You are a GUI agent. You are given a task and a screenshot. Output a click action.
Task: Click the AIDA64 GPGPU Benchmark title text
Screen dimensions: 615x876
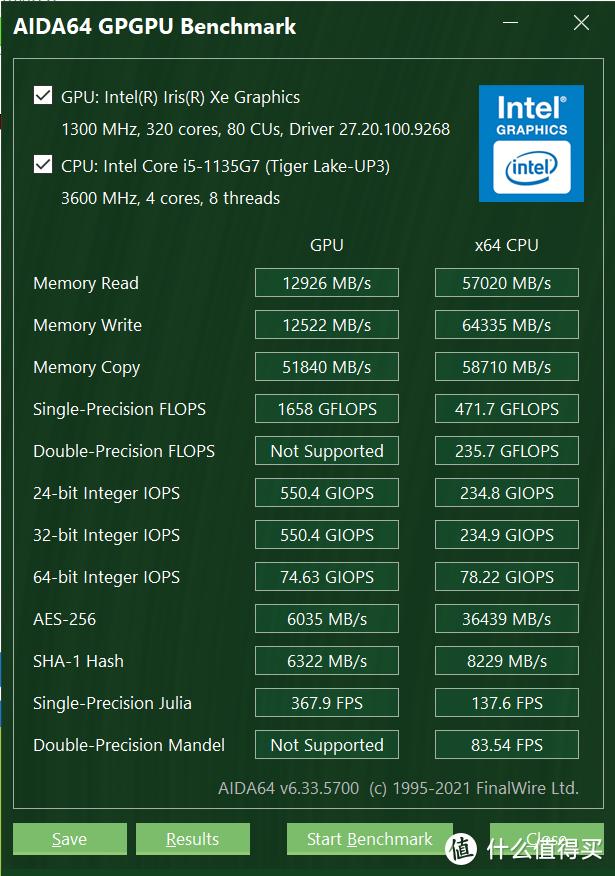click(x=155, y=26)
